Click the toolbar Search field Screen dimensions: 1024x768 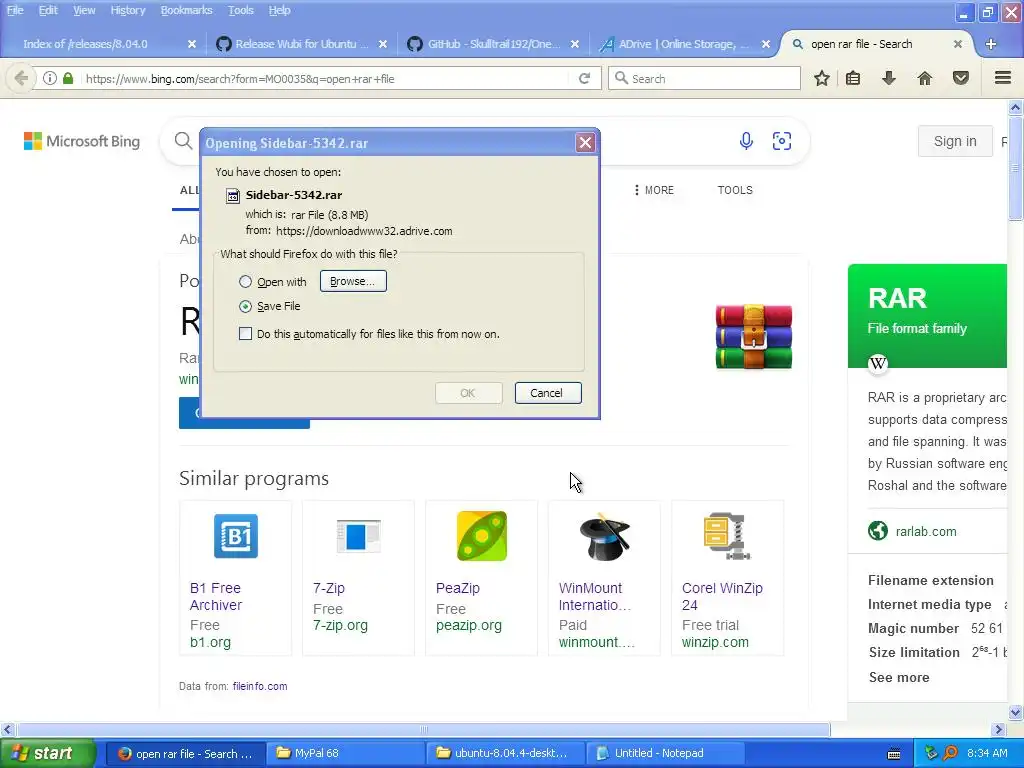coord(705,78)
